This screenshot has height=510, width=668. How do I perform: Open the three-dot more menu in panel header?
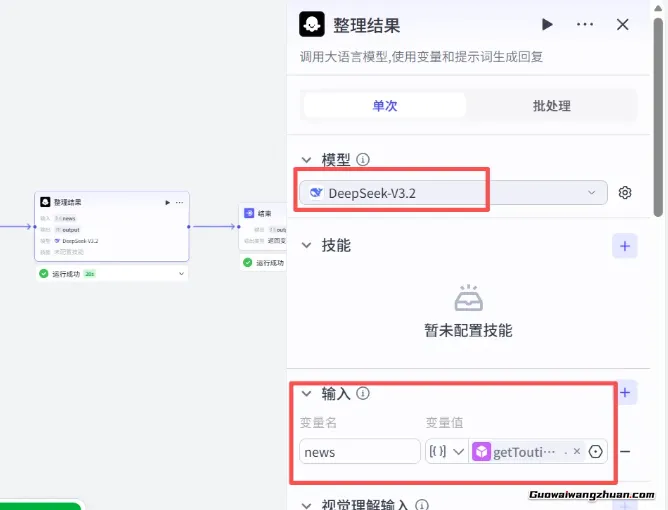point(584,24)
